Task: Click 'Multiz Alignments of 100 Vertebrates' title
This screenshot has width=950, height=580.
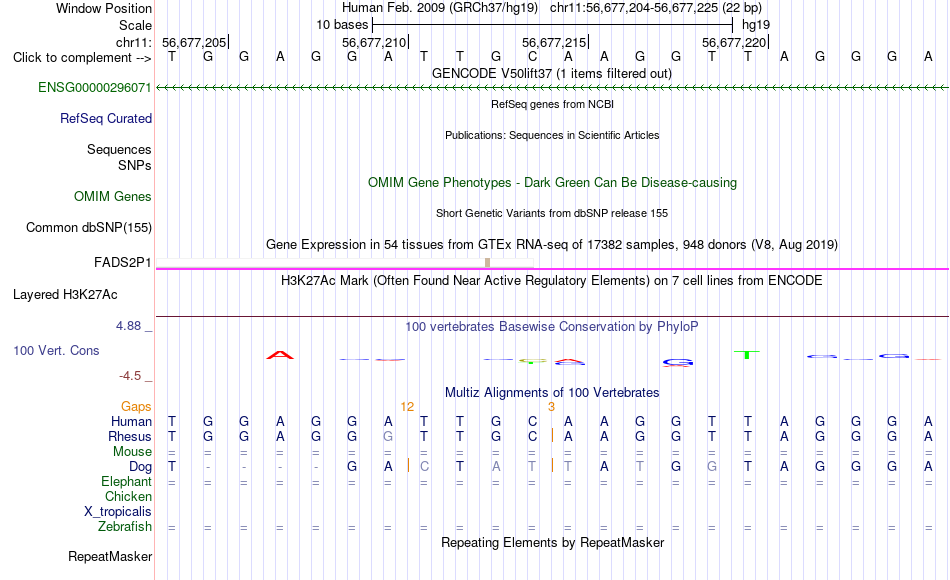Action: 552,392
